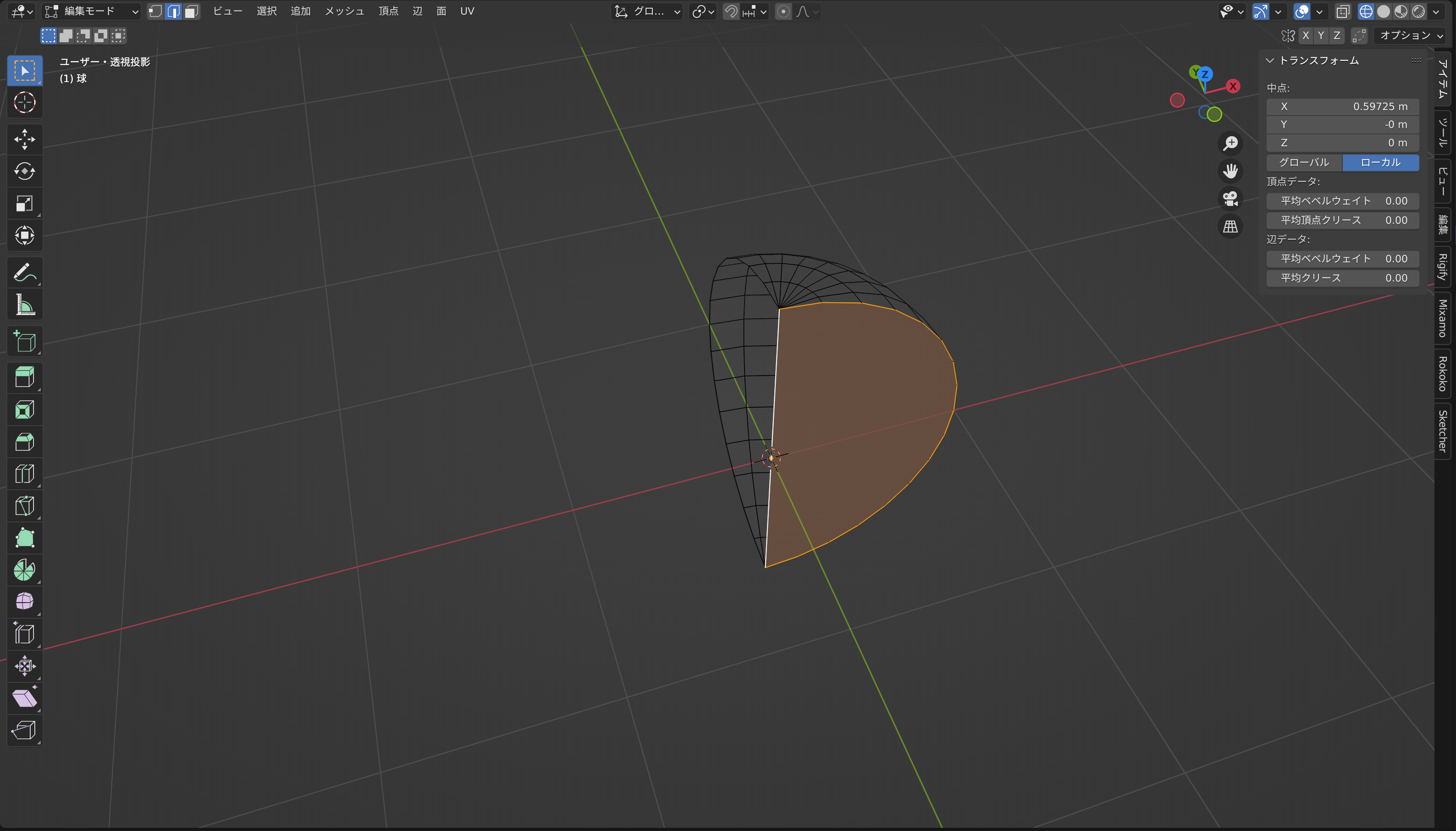Toggle proportional editing
1456x831 pixels.
(783, 11)
